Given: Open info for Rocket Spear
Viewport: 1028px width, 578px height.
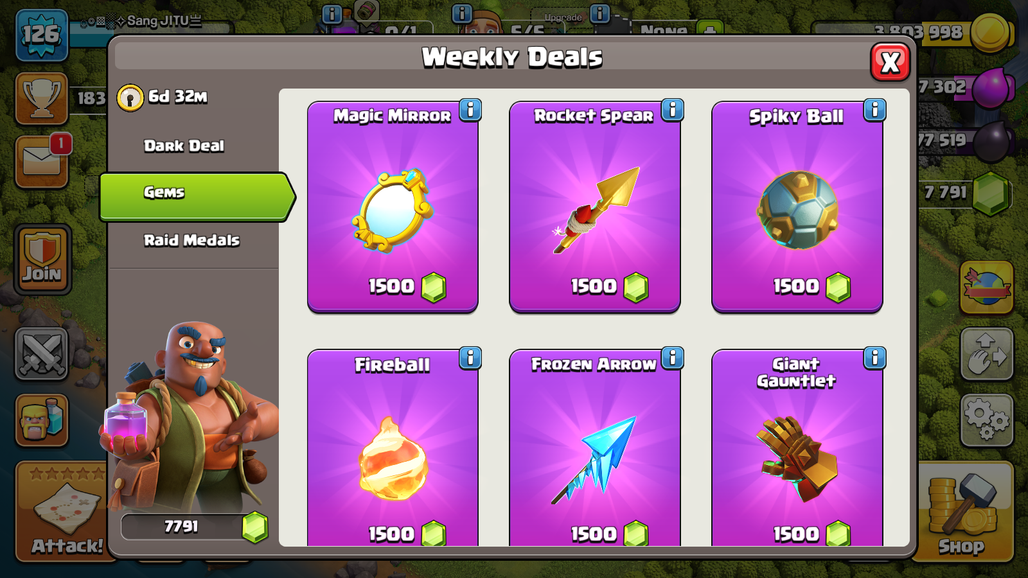Looking at the screenshot, I should [x=672, y=110].
